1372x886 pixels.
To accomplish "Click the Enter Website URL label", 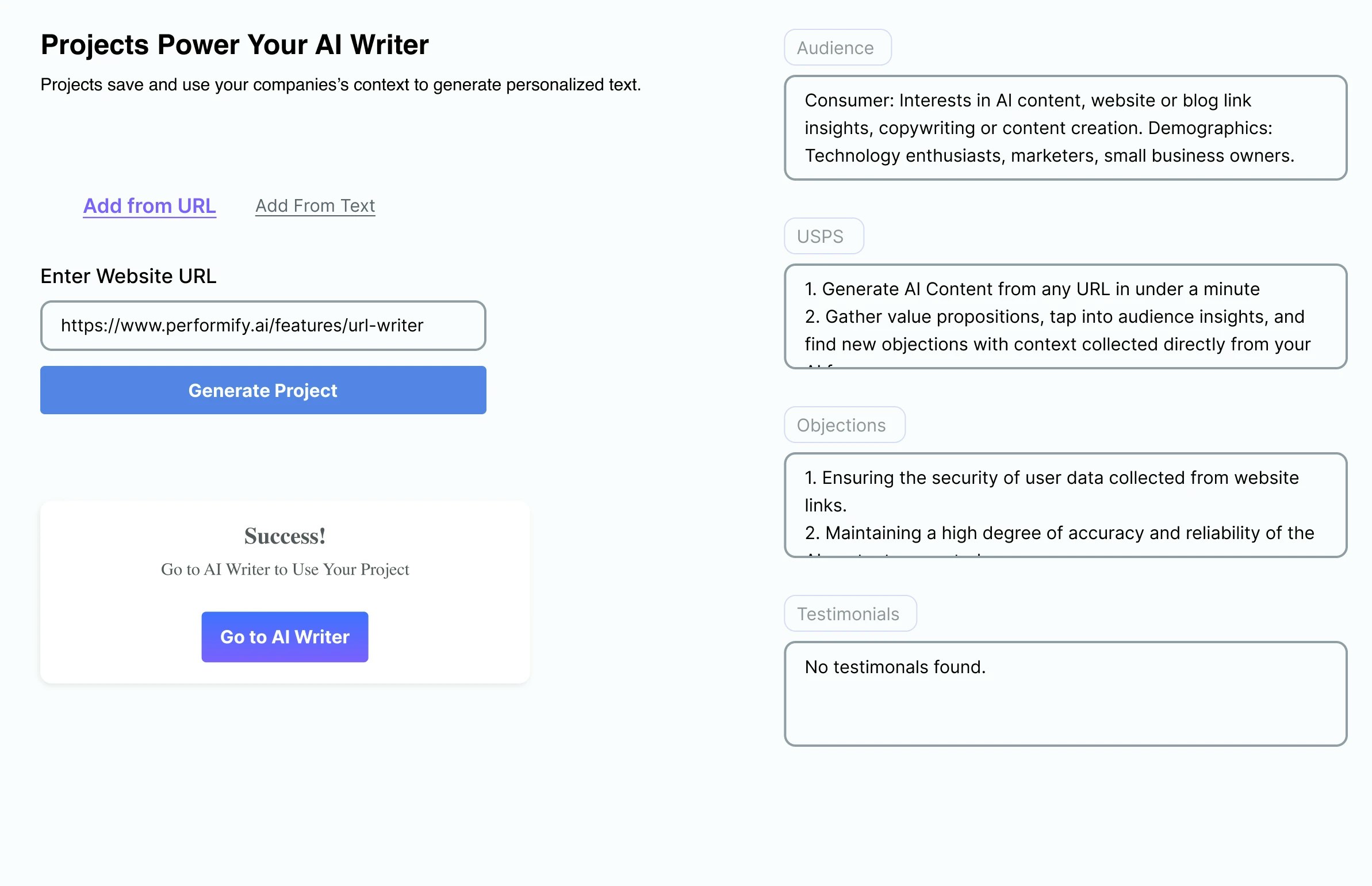I will click(x=128, y=276).
